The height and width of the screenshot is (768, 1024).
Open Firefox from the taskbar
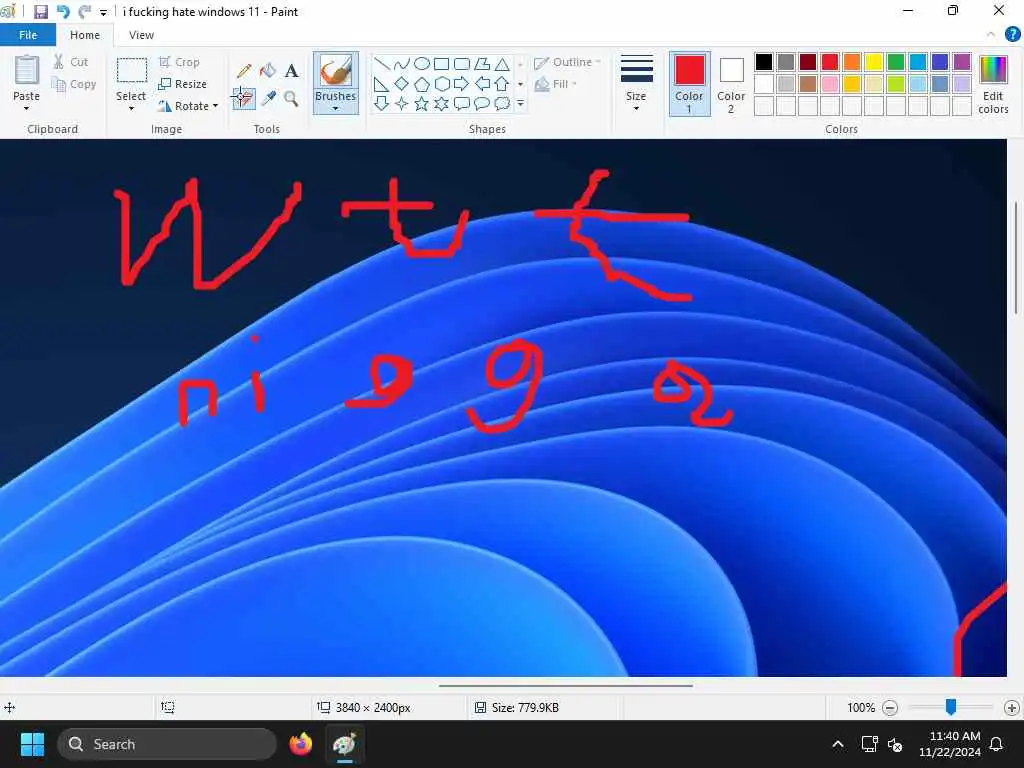click(300, 744)
